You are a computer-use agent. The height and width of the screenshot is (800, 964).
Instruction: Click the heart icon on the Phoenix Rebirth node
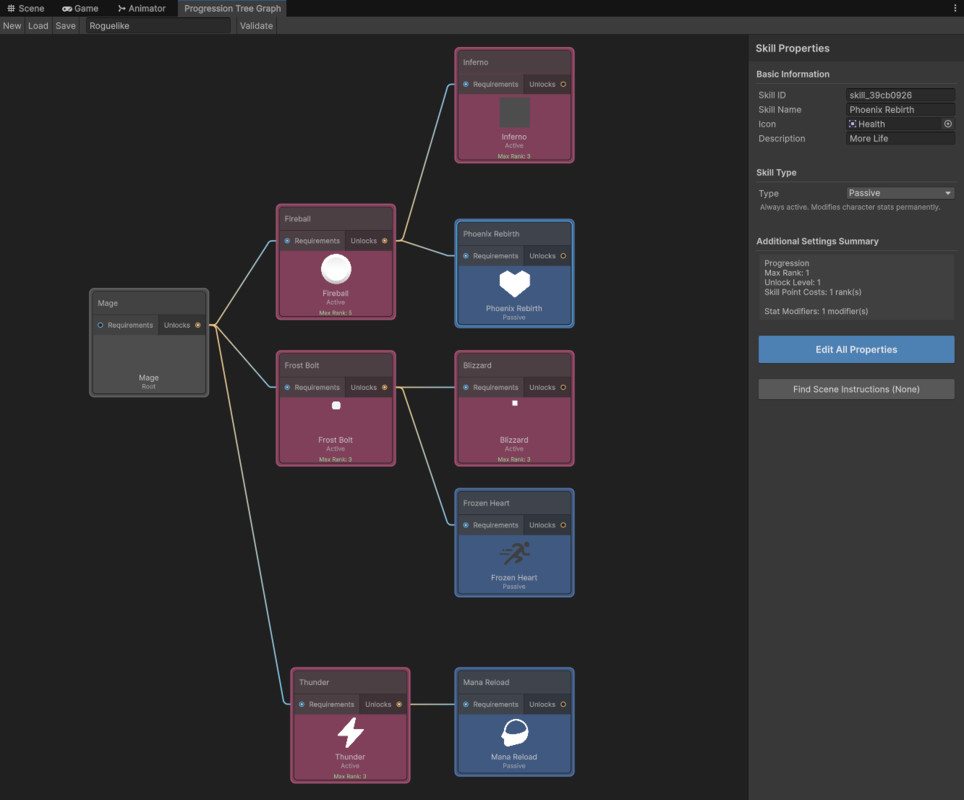(x=514, y=282)
